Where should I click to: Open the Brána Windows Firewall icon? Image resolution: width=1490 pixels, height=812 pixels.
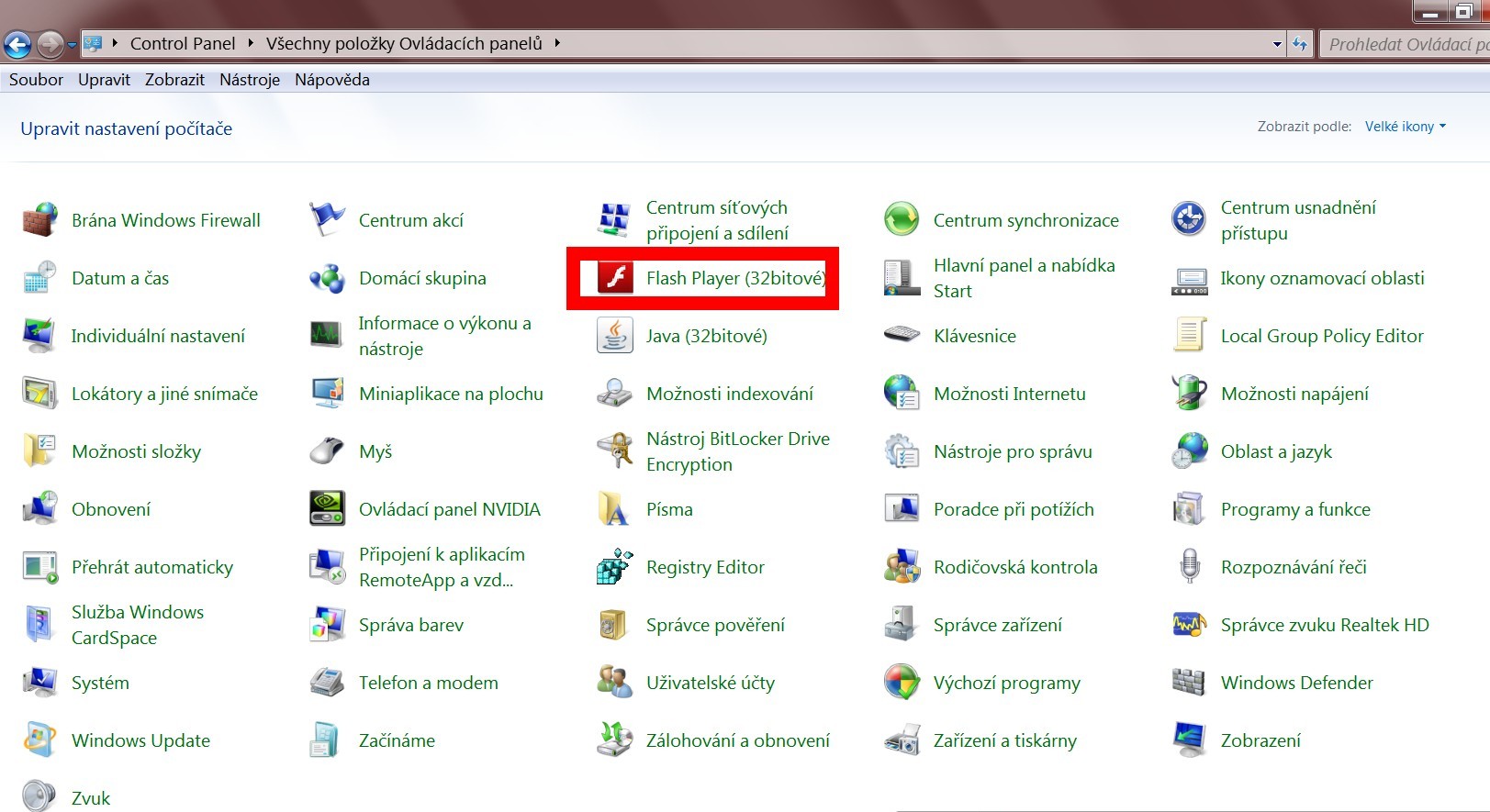39,220
